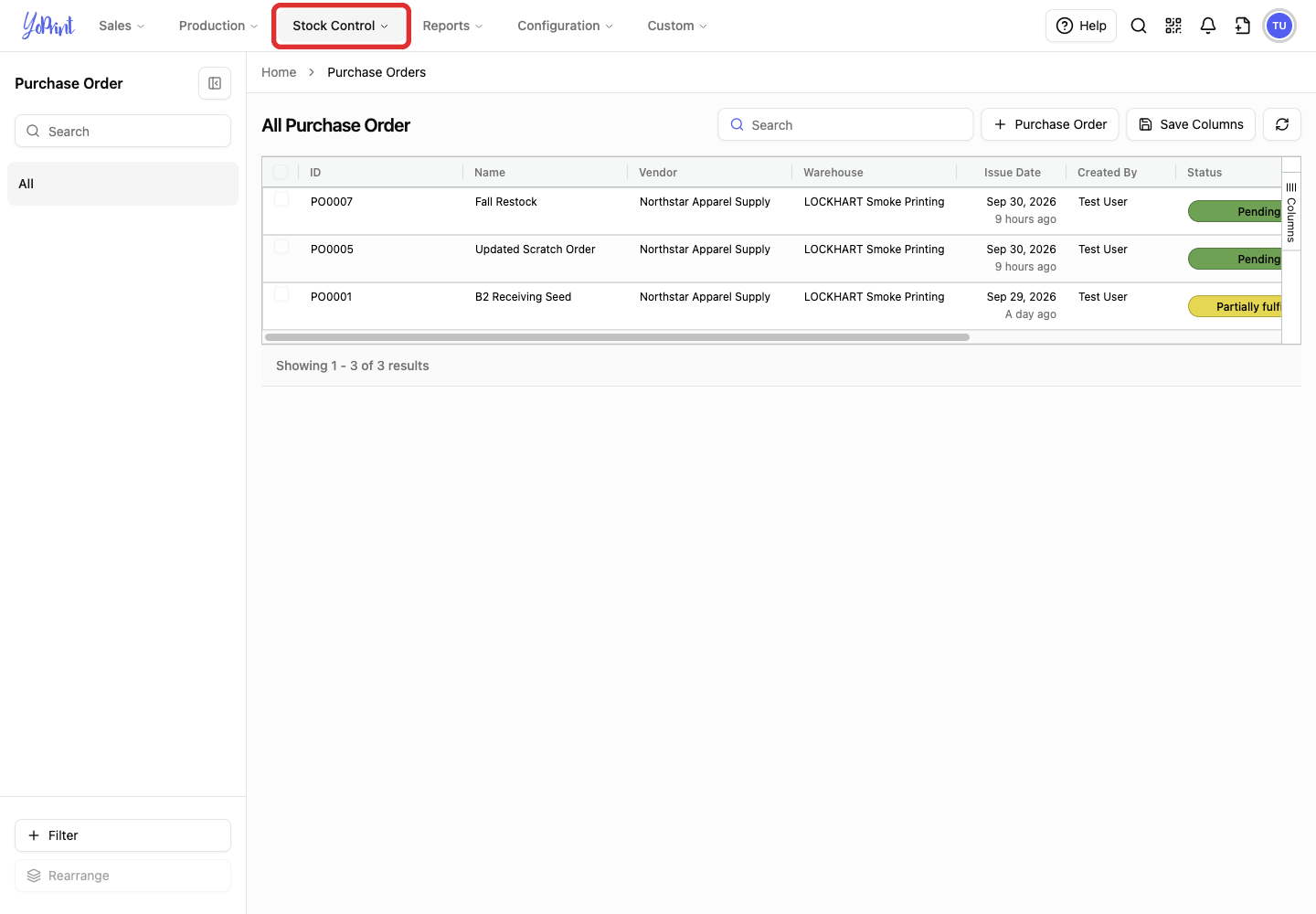Click the main table Search field
This screenshot has width=1316, height=914.
click(845, 124)
